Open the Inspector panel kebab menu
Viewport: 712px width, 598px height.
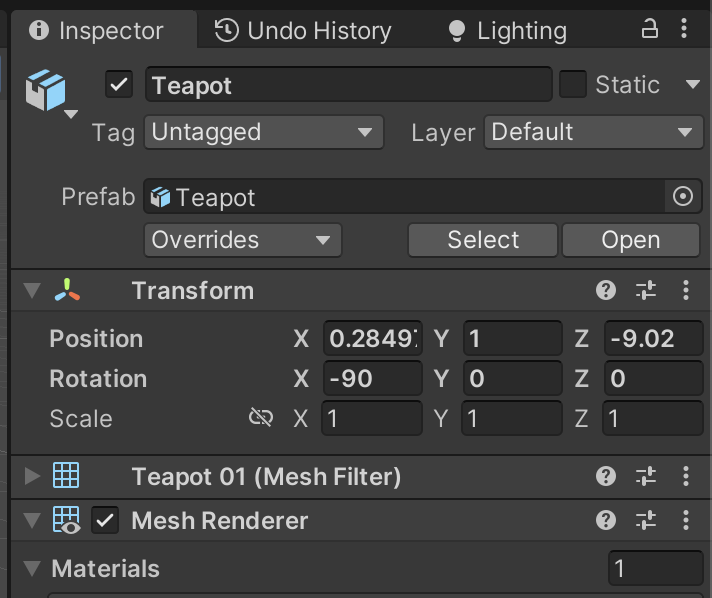pos(684,29)
